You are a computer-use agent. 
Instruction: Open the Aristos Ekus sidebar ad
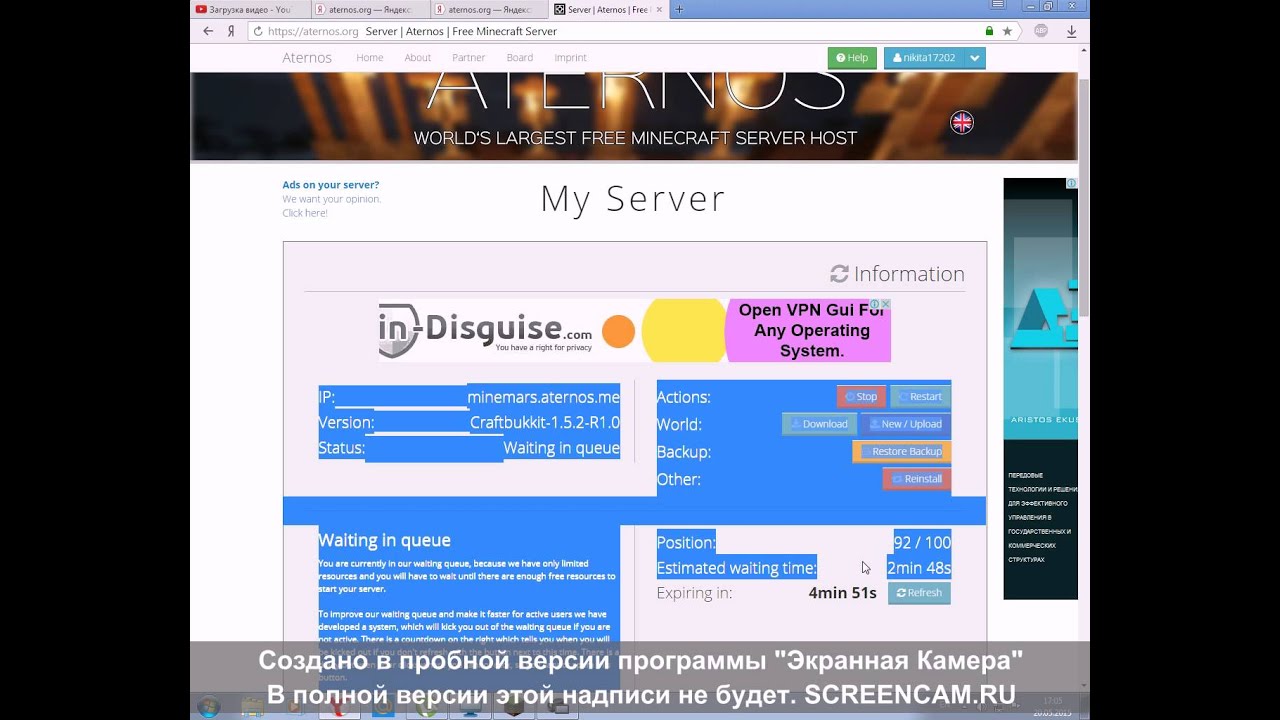1040,389
